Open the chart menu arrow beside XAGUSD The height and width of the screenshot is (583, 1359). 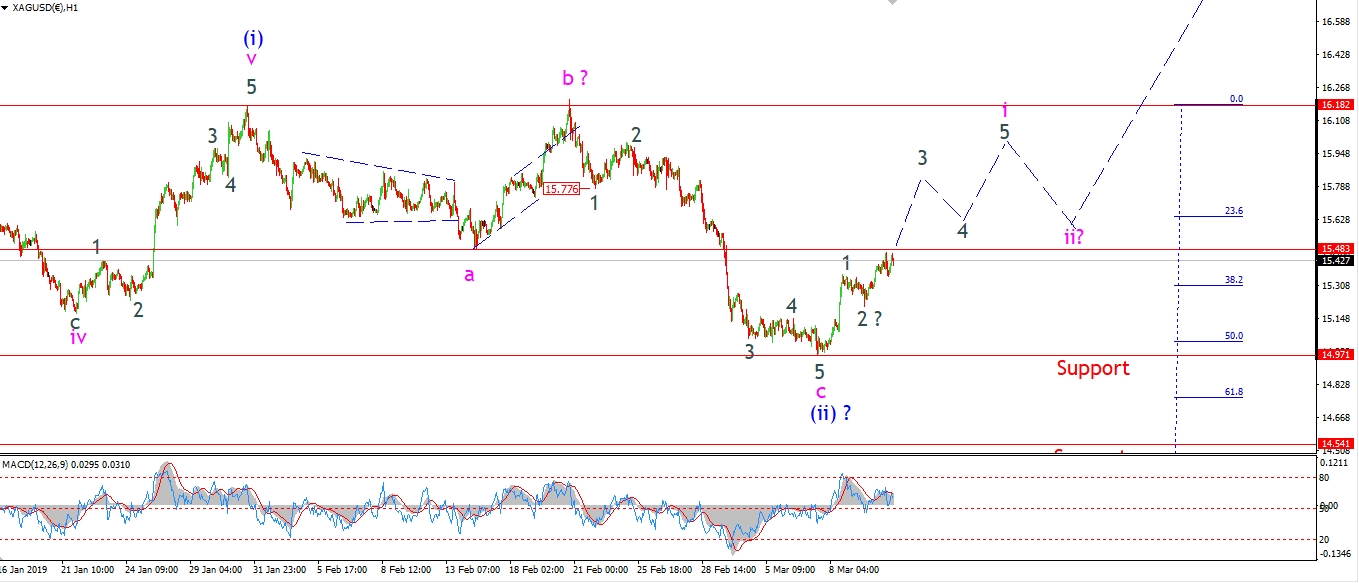[x=6, y=7]
